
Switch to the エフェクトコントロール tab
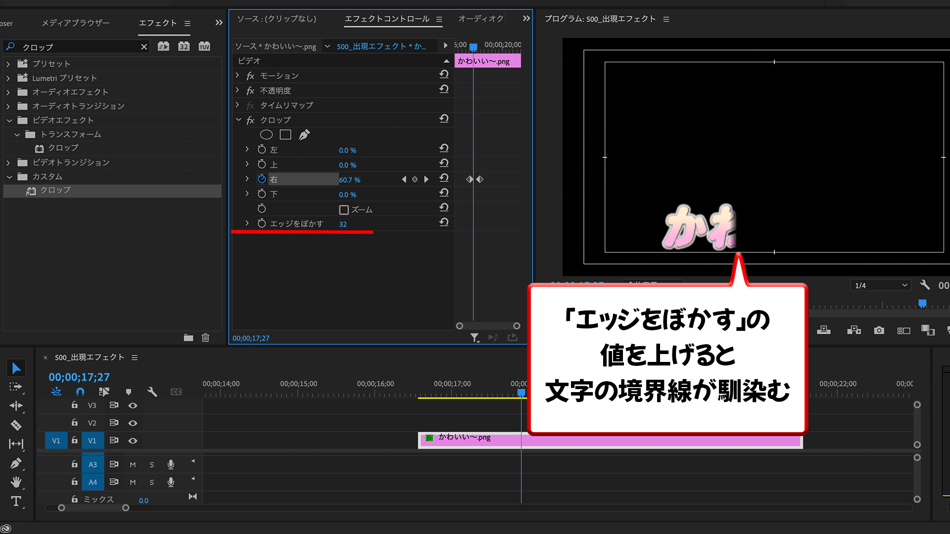click(x=386, y=19)
